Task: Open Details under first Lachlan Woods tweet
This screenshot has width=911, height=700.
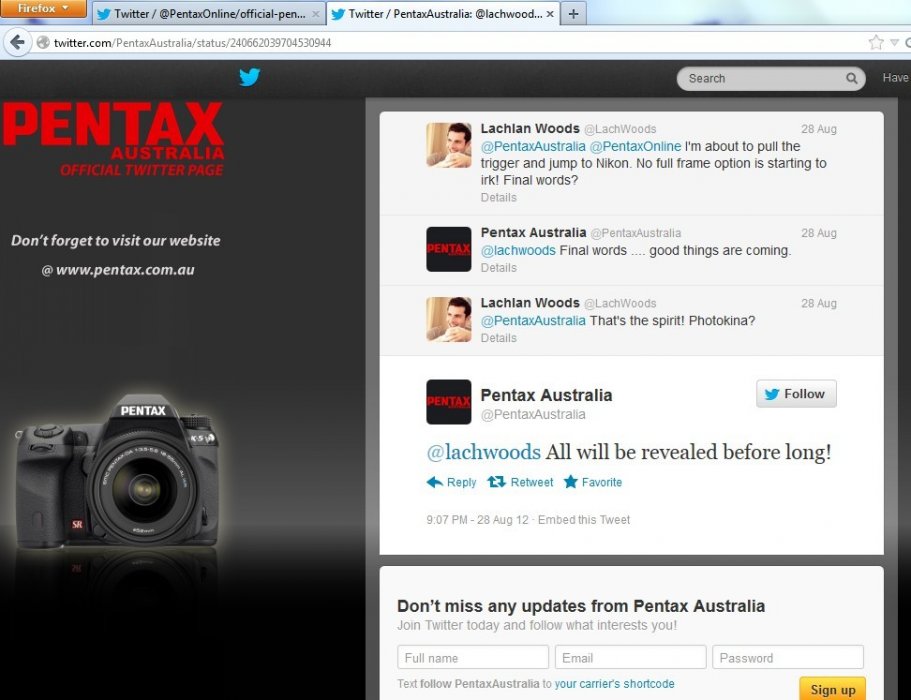Action: point(498,198)
